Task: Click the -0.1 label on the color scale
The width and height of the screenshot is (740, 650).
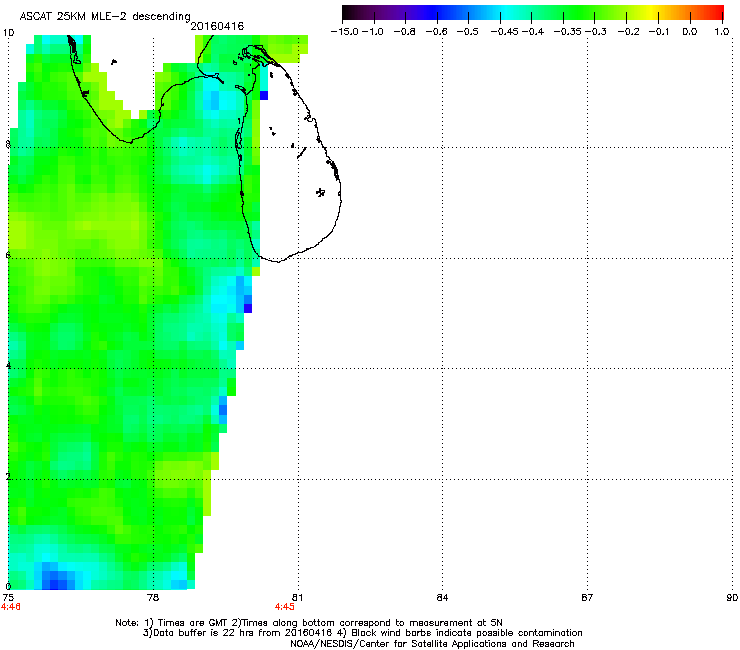Action: [x=659, y=32]
